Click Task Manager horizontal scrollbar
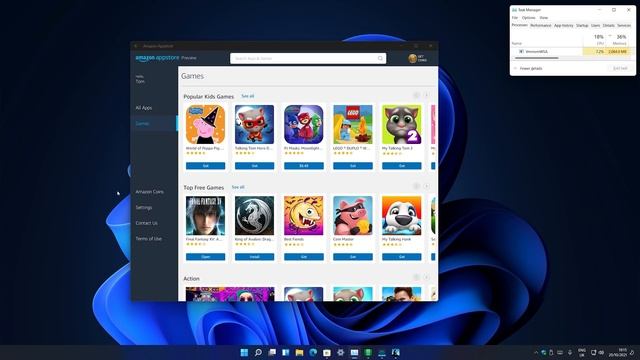Screen dimensions: 640x360 pyautogui.click(x=536, y=58)
